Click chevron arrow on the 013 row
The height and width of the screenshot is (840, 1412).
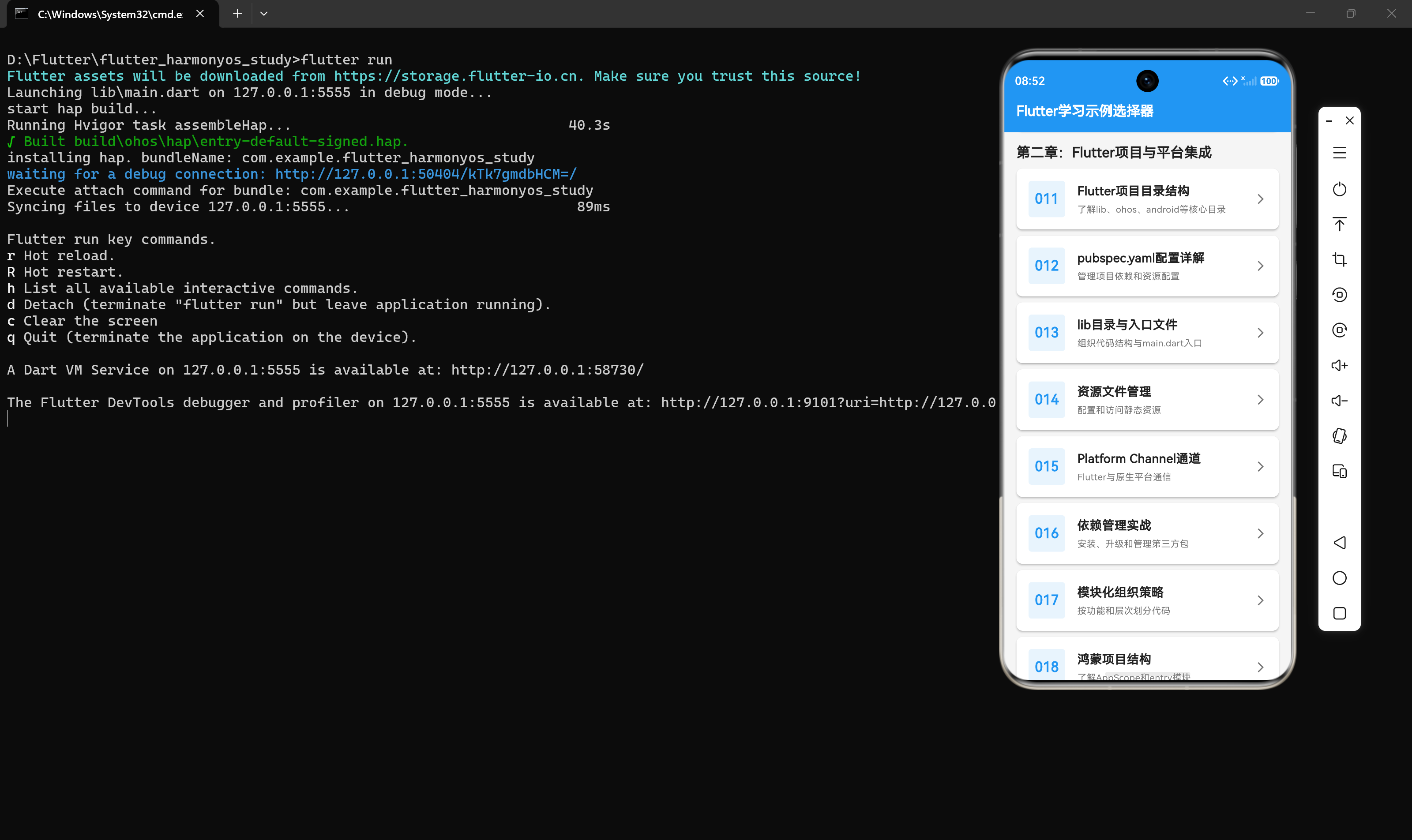pyautogui.click(x=1260, y=333)
